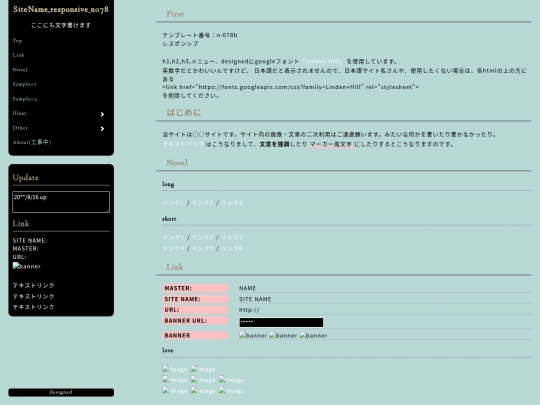The width and height of the screenshot is (540, 405).
Task: Click the BANNER URL input field
Action: 281,322
